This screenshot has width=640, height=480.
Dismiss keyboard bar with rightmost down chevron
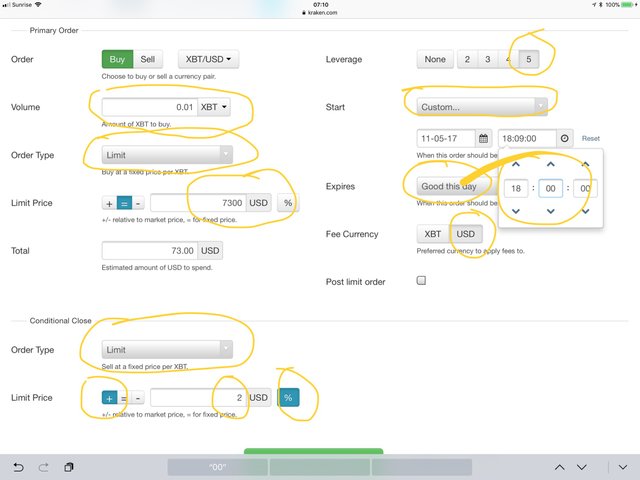coord(622,467)
